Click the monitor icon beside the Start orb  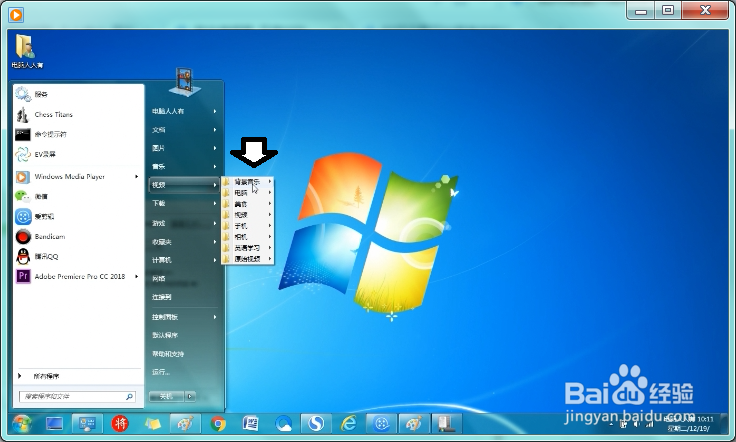(54, 424)
